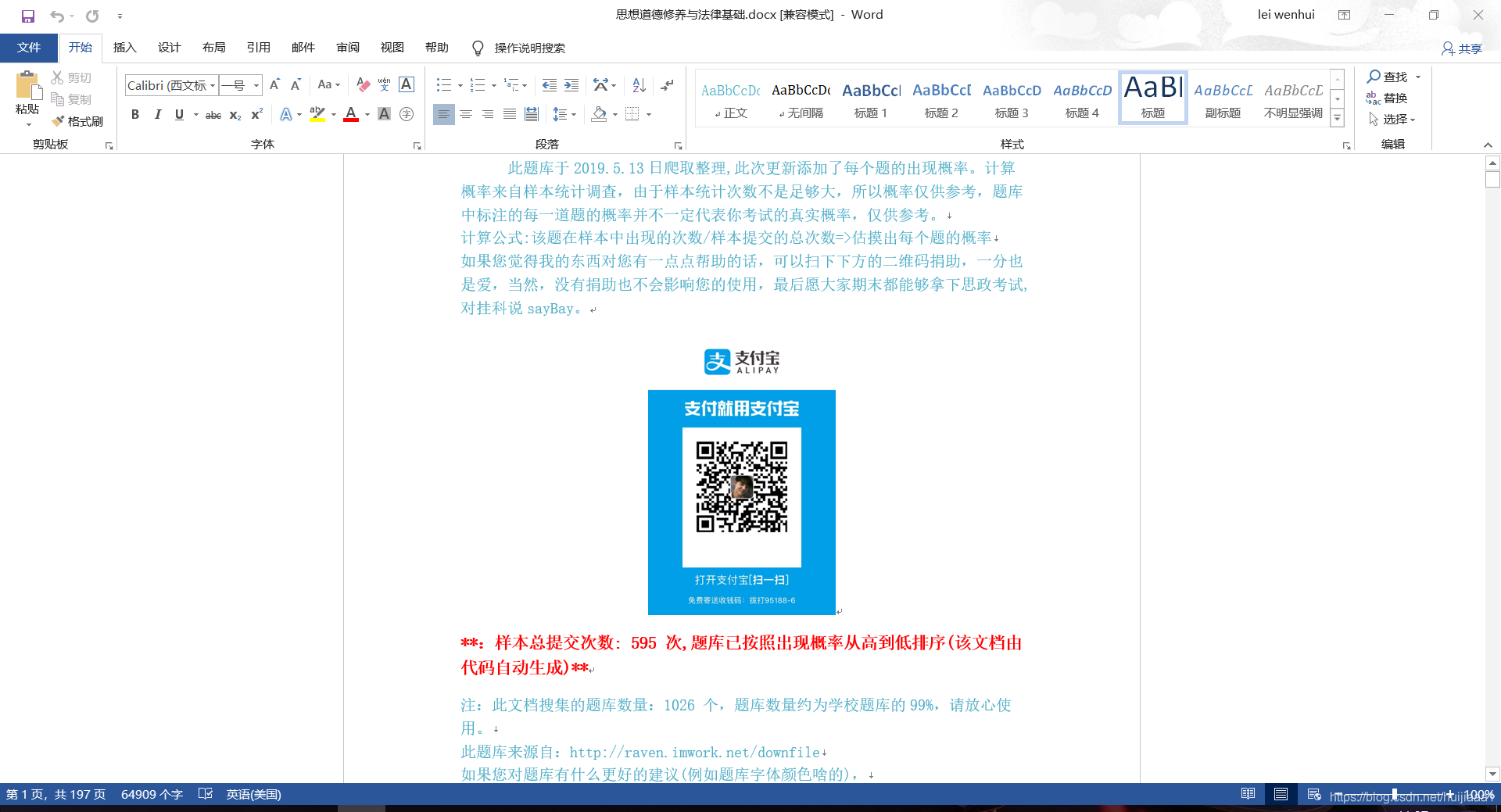The width and height of the screenshot is (1501, 812).
Task: Center align text
Action: click(466, 115)
